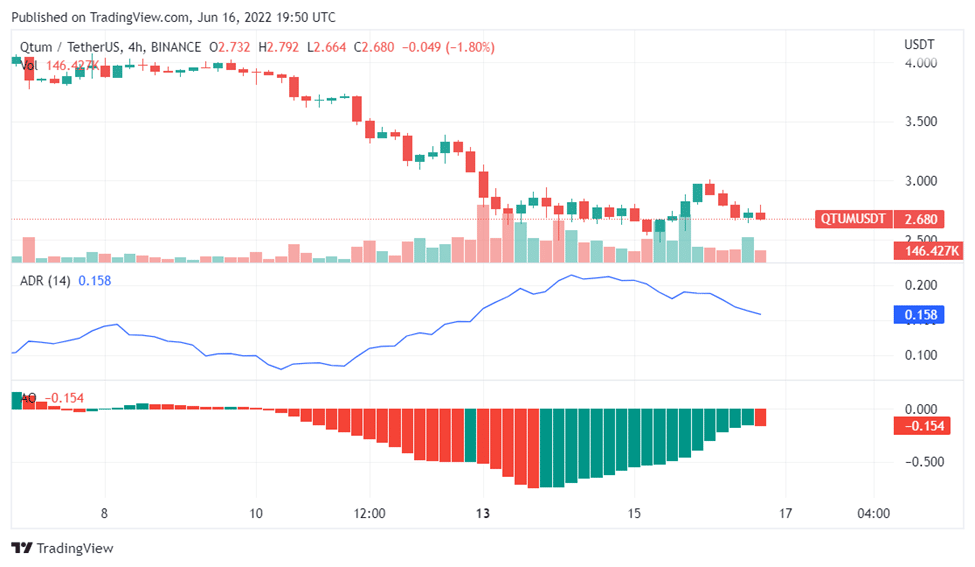The width and height of the screenshot is (975, 567).
Task: Click the red QTUMUSDT symbol tag
Action: pyautogui.click(x=852, y=219)
